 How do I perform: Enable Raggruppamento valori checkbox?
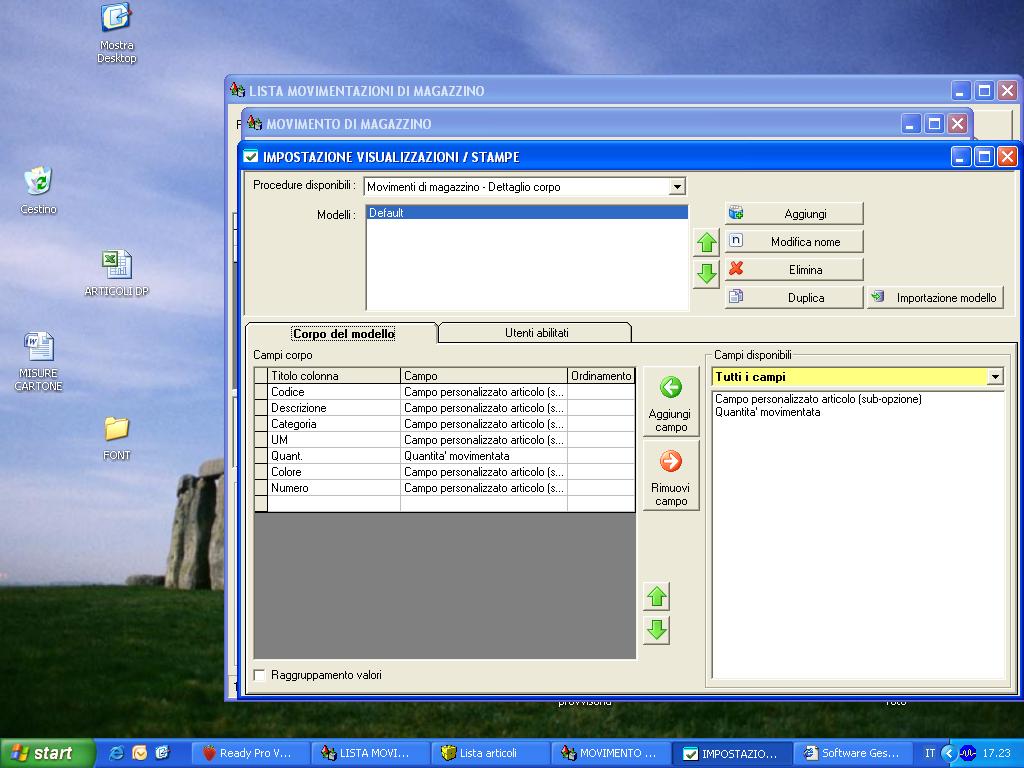click(x=260, y=675)
